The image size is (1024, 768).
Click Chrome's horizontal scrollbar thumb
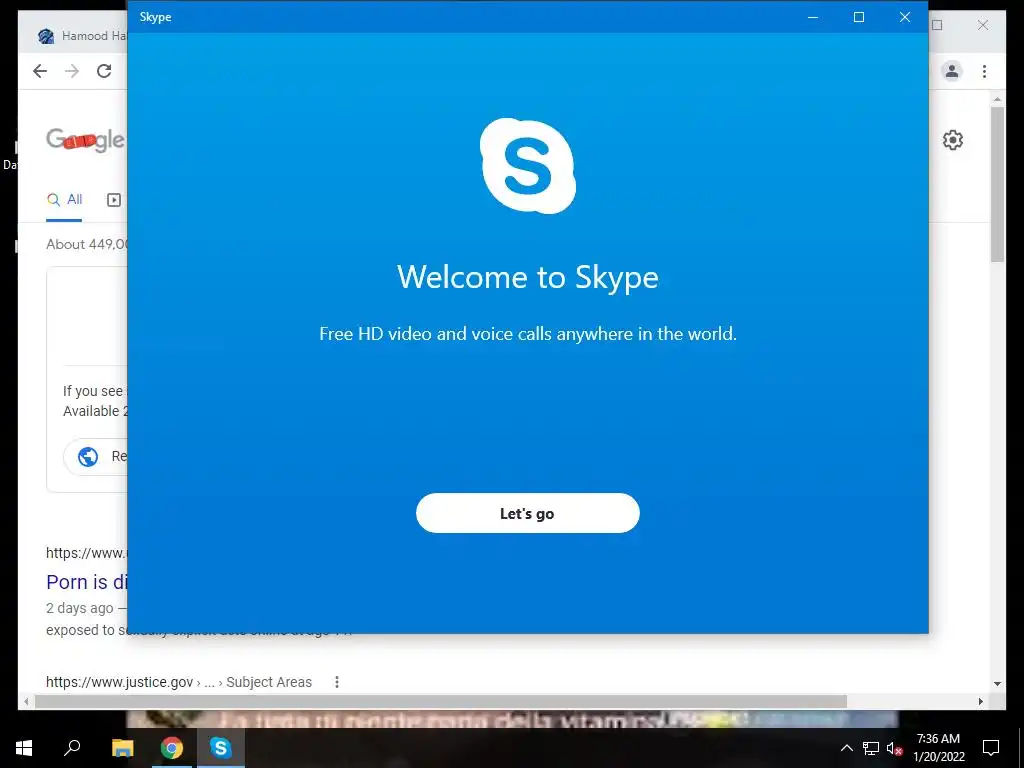click(x=441, y=701)
